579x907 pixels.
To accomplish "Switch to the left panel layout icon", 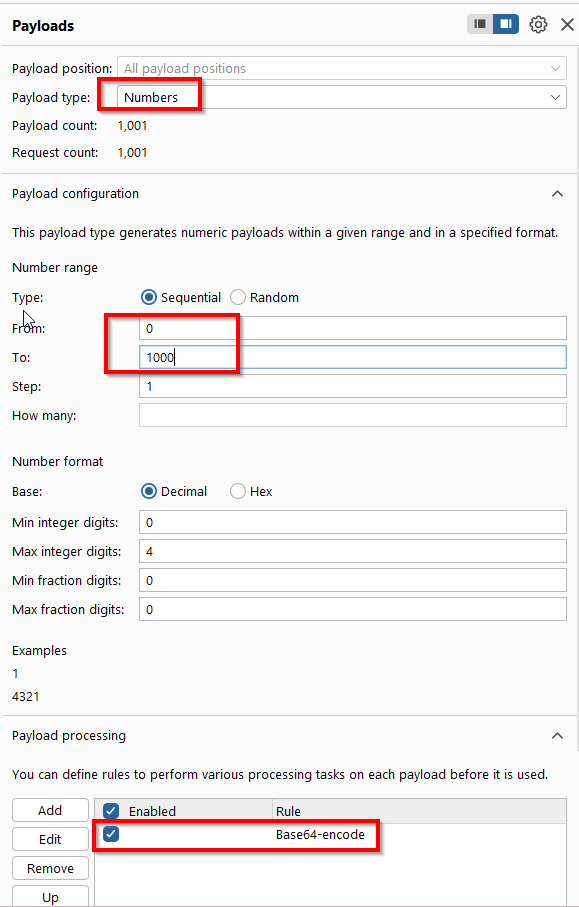I will tap(480, 24).
